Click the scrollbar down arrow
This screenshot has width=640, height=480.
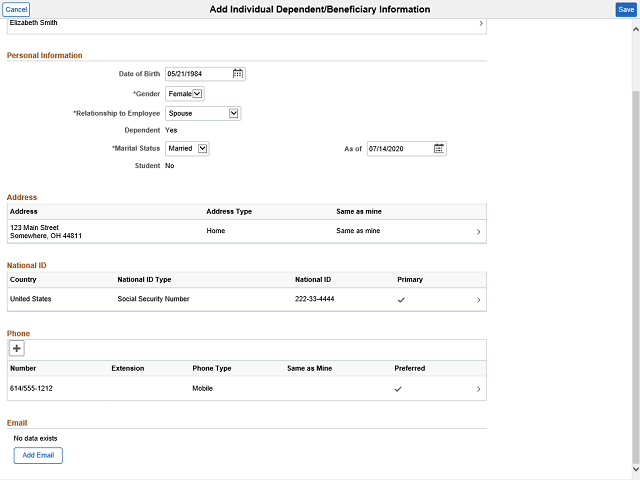pyautogui.click(x=636, y=469)
